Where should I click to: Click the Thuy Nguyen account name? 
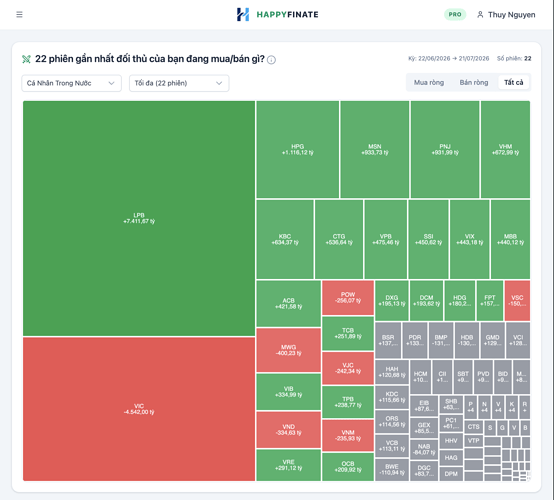(x=512, y=14)
